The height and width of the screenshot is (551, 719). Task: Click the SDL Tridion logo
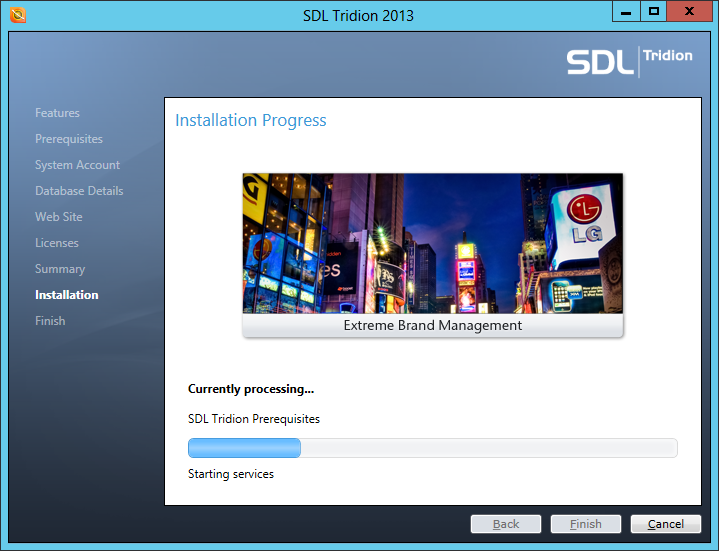click(x=629, y=60)
